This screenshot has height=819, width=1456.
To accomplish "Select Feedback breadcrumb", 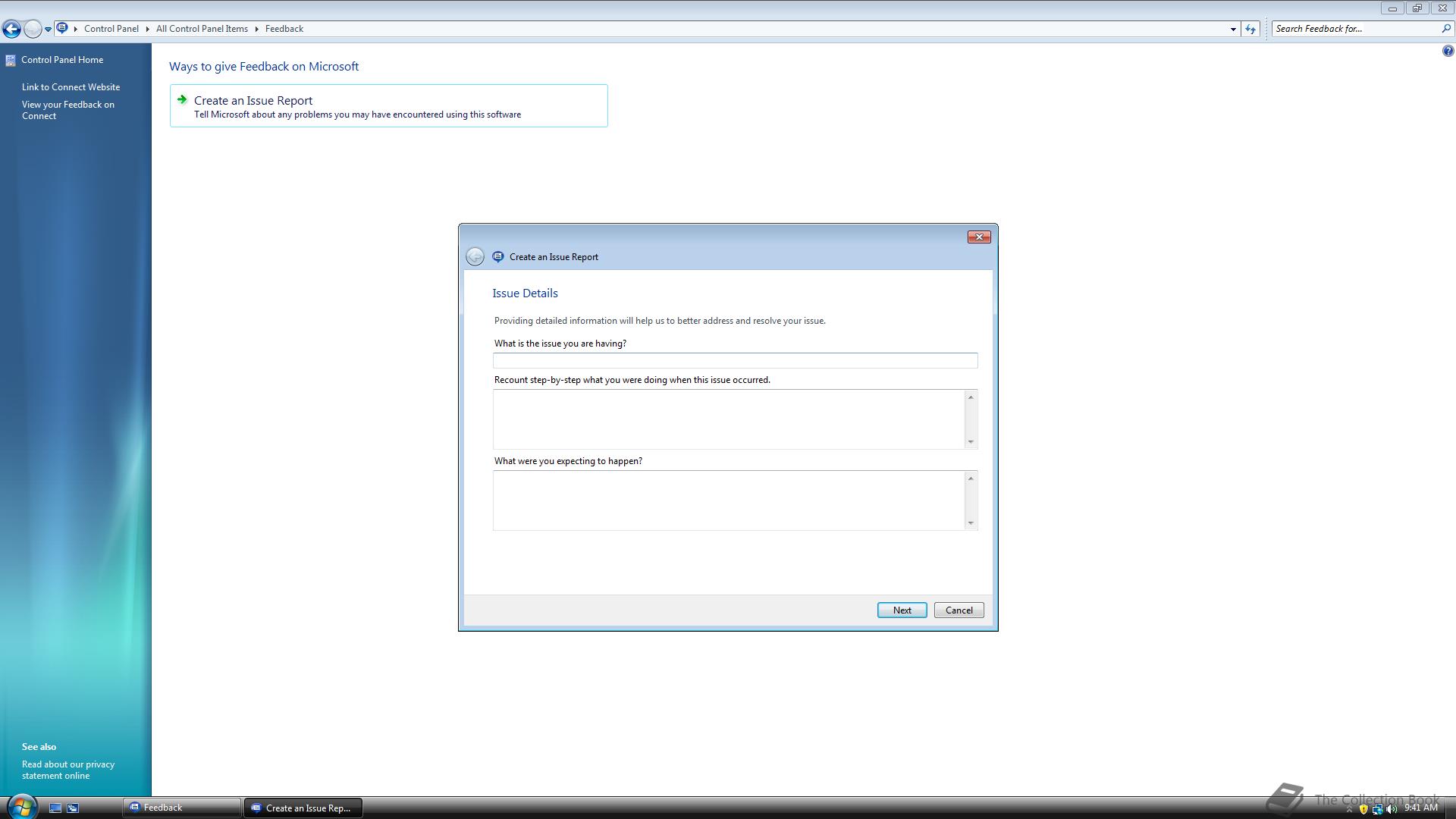I will pos(284,29).
